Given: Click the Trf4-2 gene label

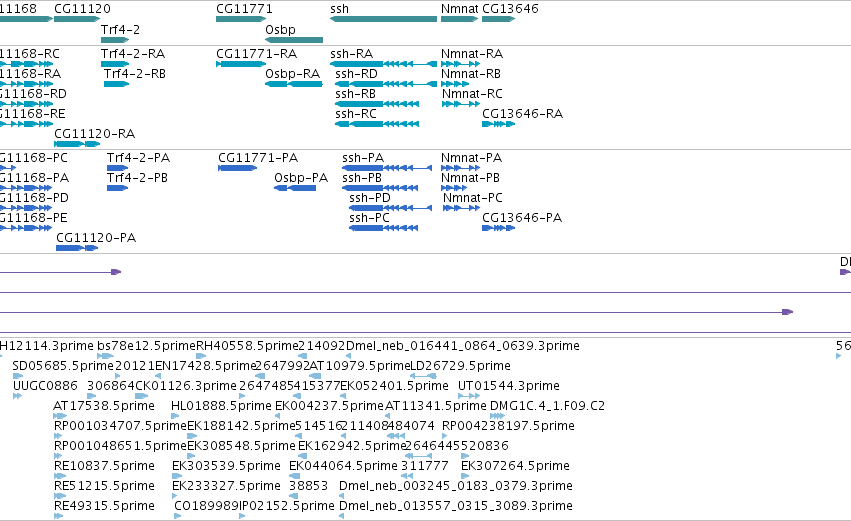Looking at the screenshot, I should (120, 29).
